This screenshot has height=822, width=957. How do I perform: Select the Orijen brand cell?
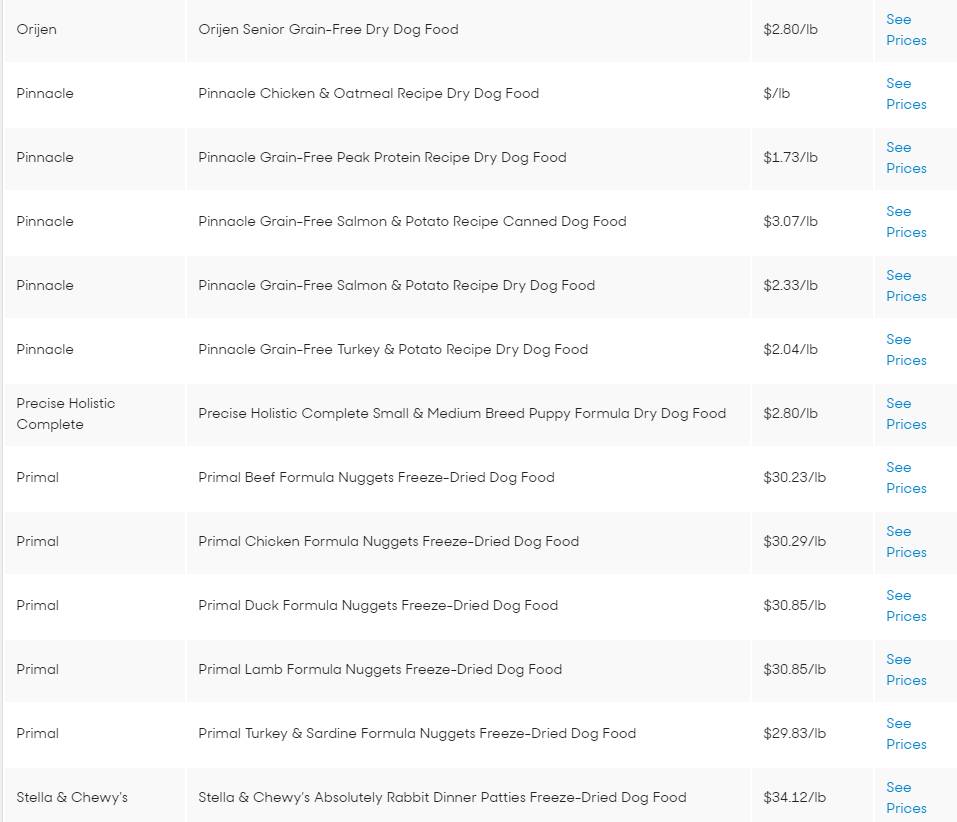click(37, 30)
